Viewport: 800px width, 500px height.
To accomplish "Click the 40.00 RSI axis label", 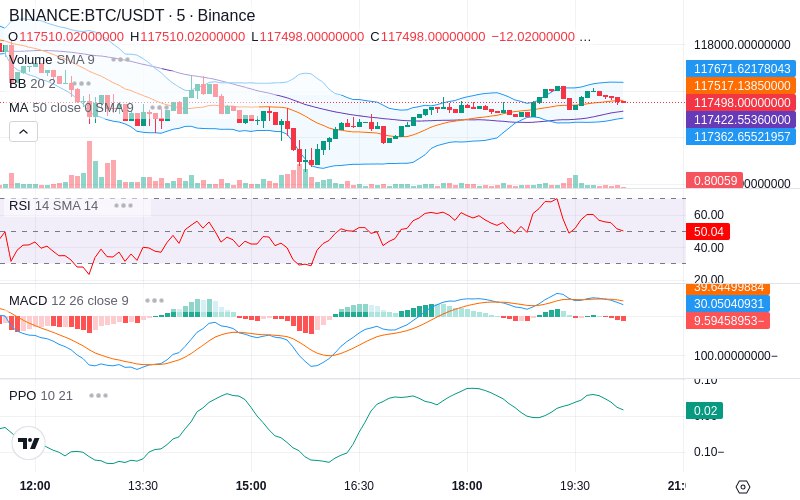I will pyautogui.click(x=709, y=248).
